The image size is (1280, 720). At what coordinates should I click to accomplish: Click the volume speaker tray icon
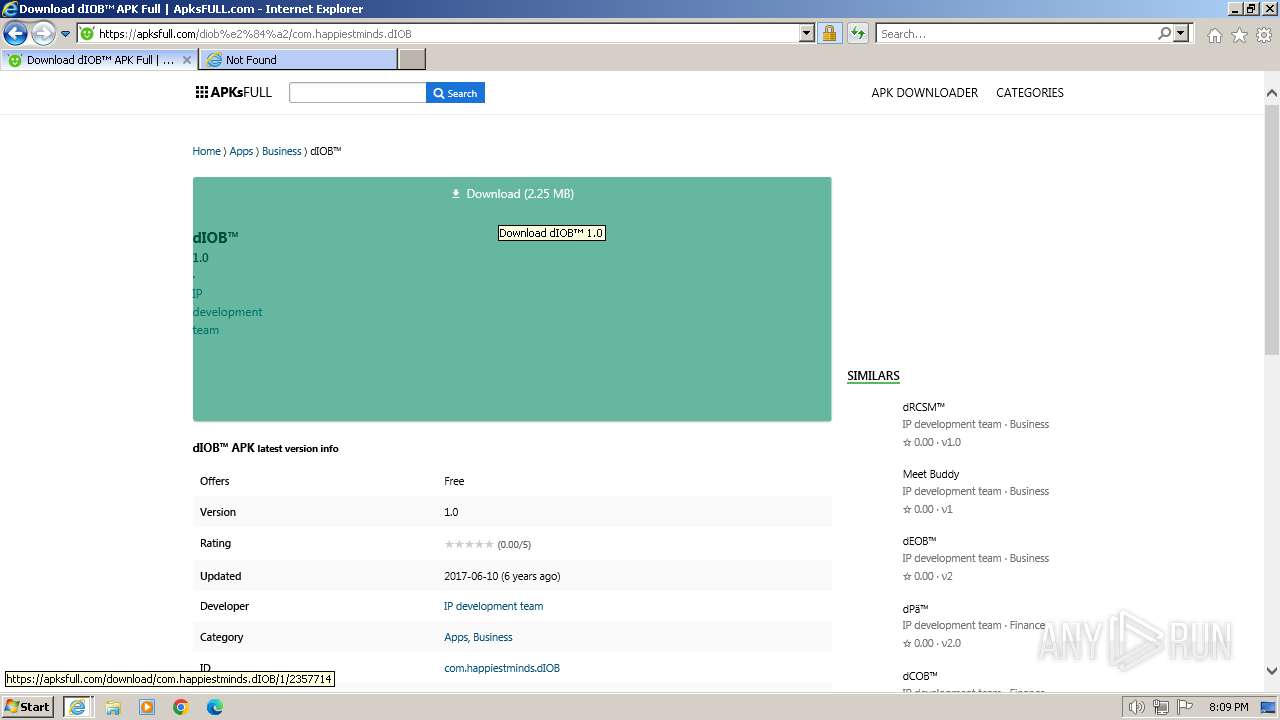(1137, 707)
